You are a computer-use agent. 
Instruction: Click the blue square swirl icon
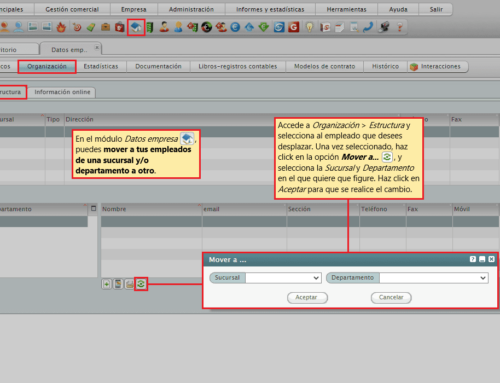[279, 27]
